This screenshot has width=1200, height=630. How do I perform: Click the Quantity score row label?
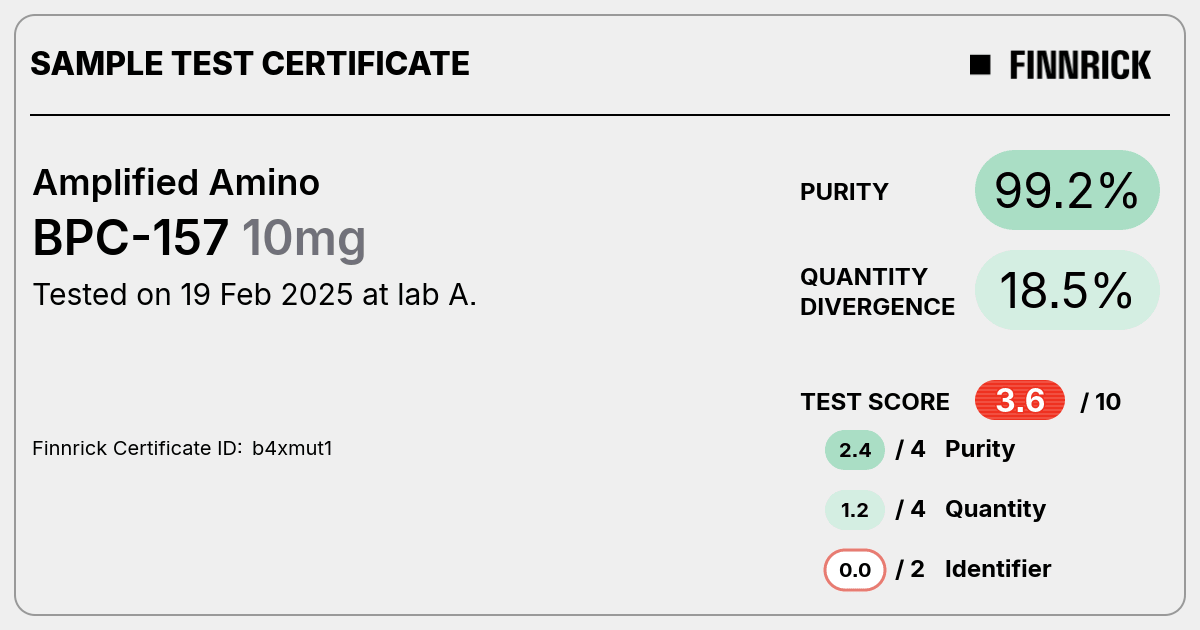coord(995,509)
